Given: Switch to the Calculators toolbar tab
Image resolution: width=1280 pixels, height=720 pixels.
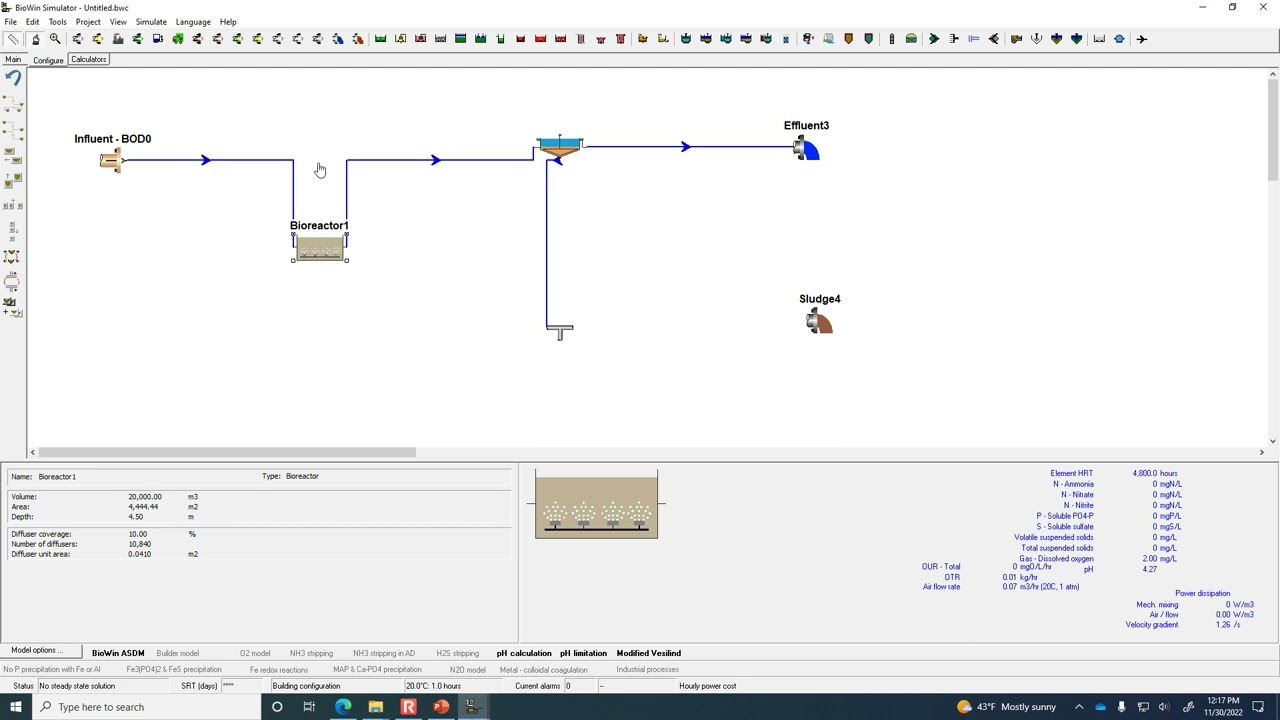Looking at the screenshot, I should point(89,60).
